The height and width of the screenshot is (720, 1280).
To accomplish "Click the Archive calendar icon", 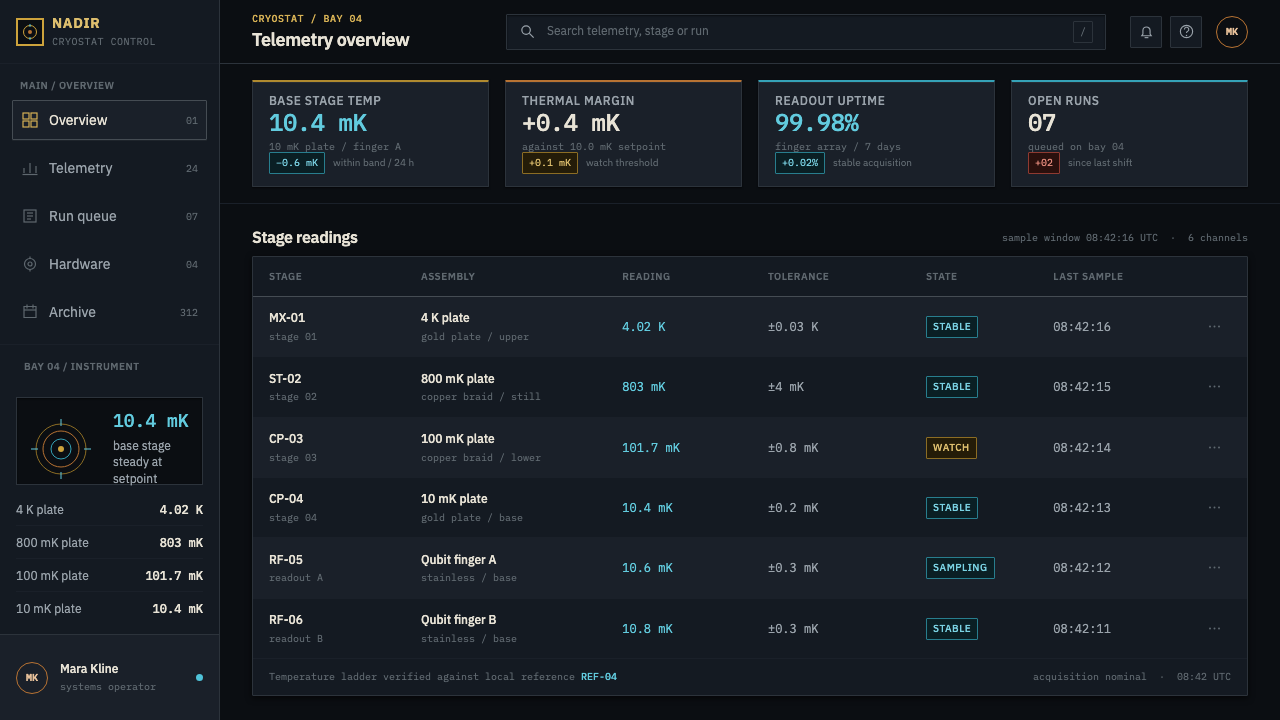I will [30, 312].
